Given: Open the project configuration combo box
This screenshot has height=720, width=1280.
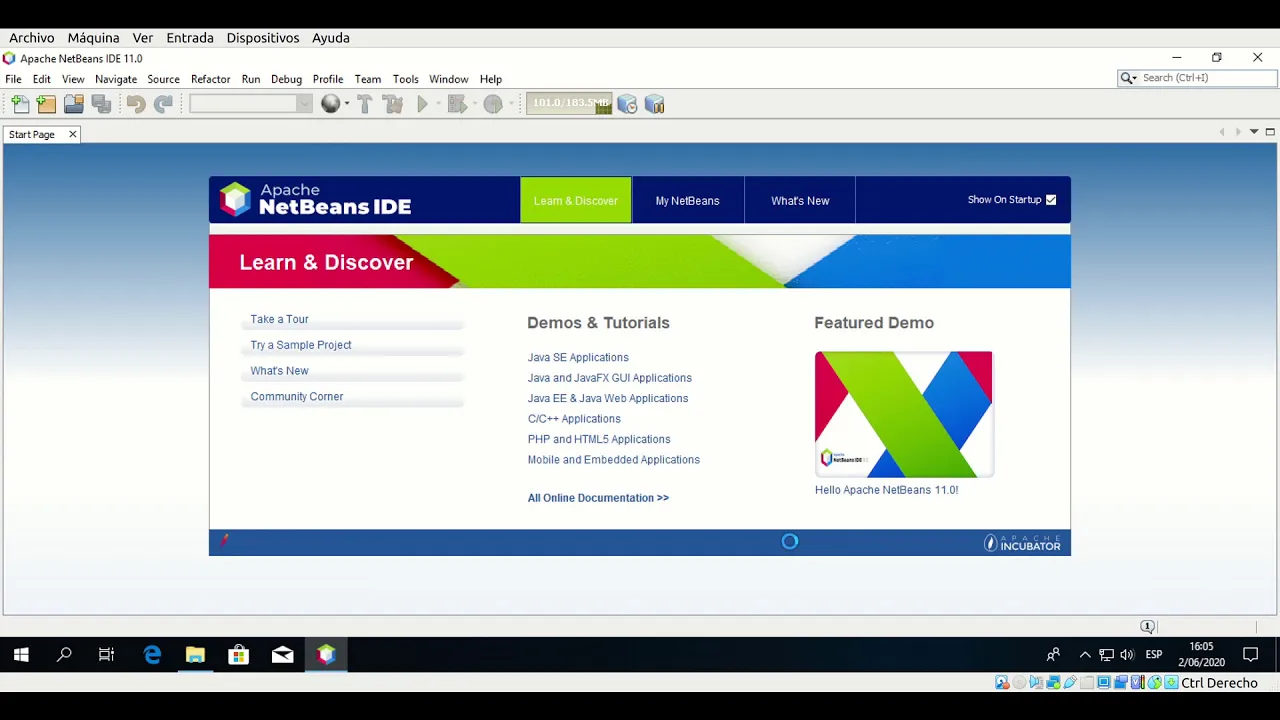Looking at the screenshot, I should pyautogui.click(x=251, y=104).
